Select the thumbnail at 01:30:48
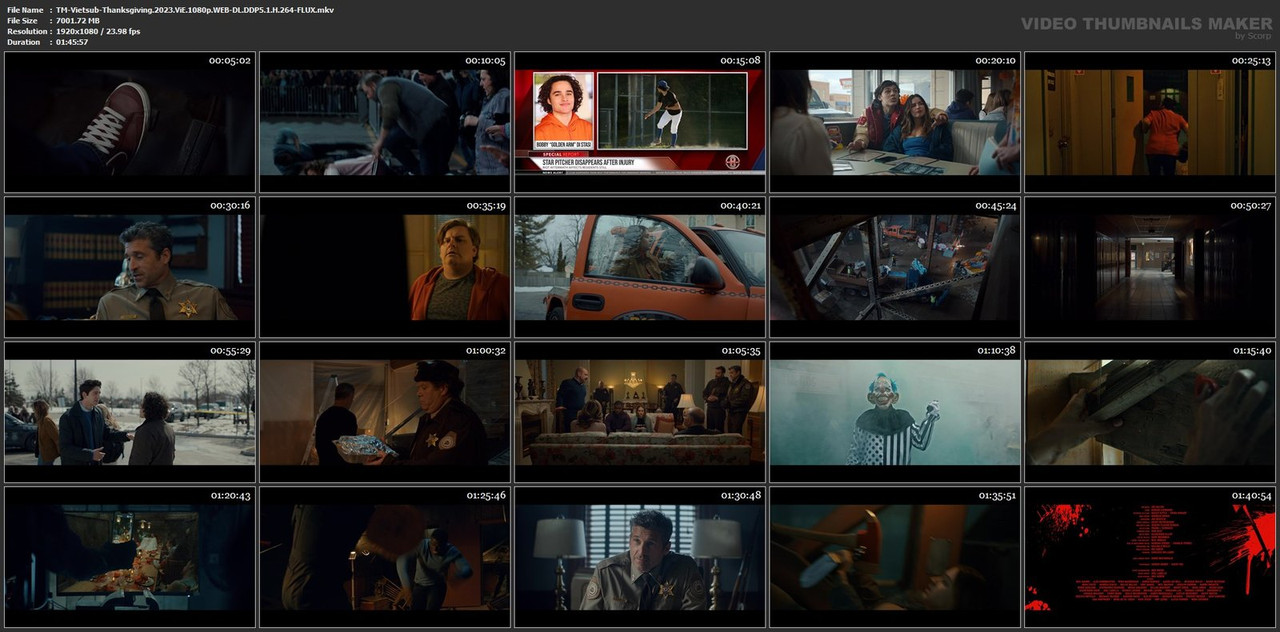 (x=640, y=557)
